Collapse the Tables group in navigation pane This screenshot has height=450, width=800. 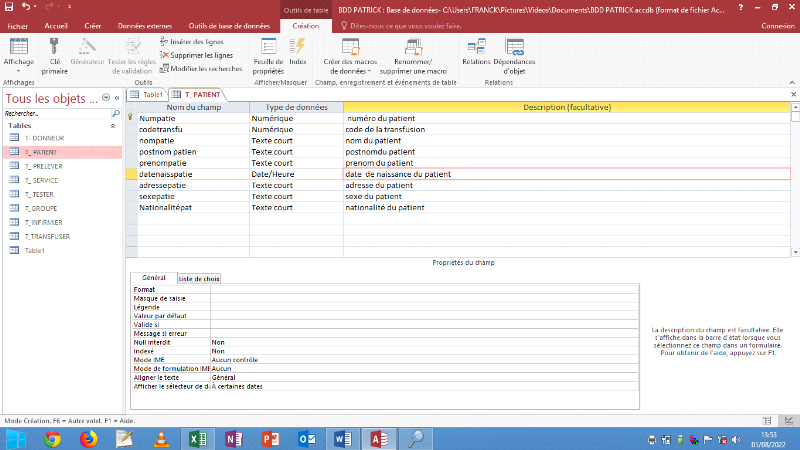[113, 126]
